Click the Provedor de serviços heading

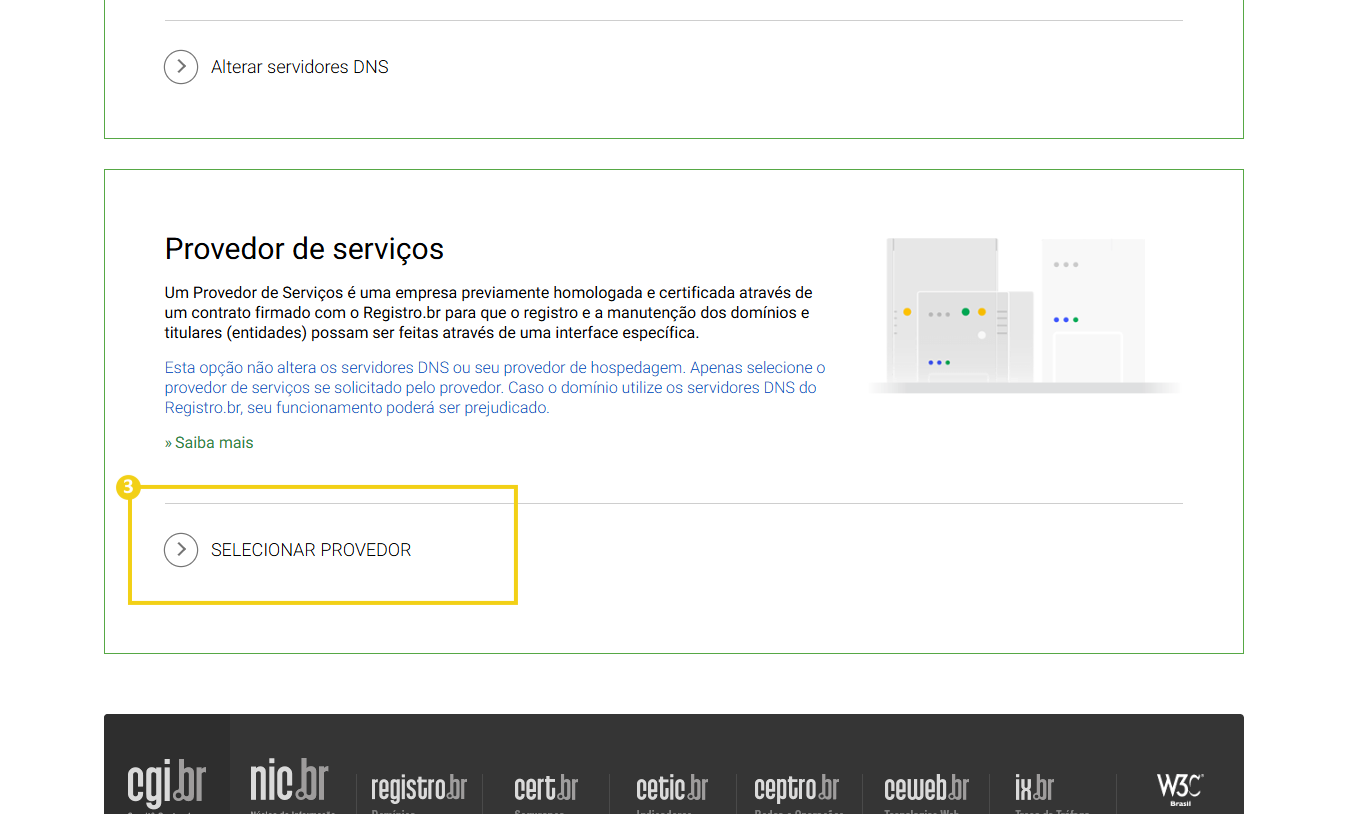[x=304, y=248]
